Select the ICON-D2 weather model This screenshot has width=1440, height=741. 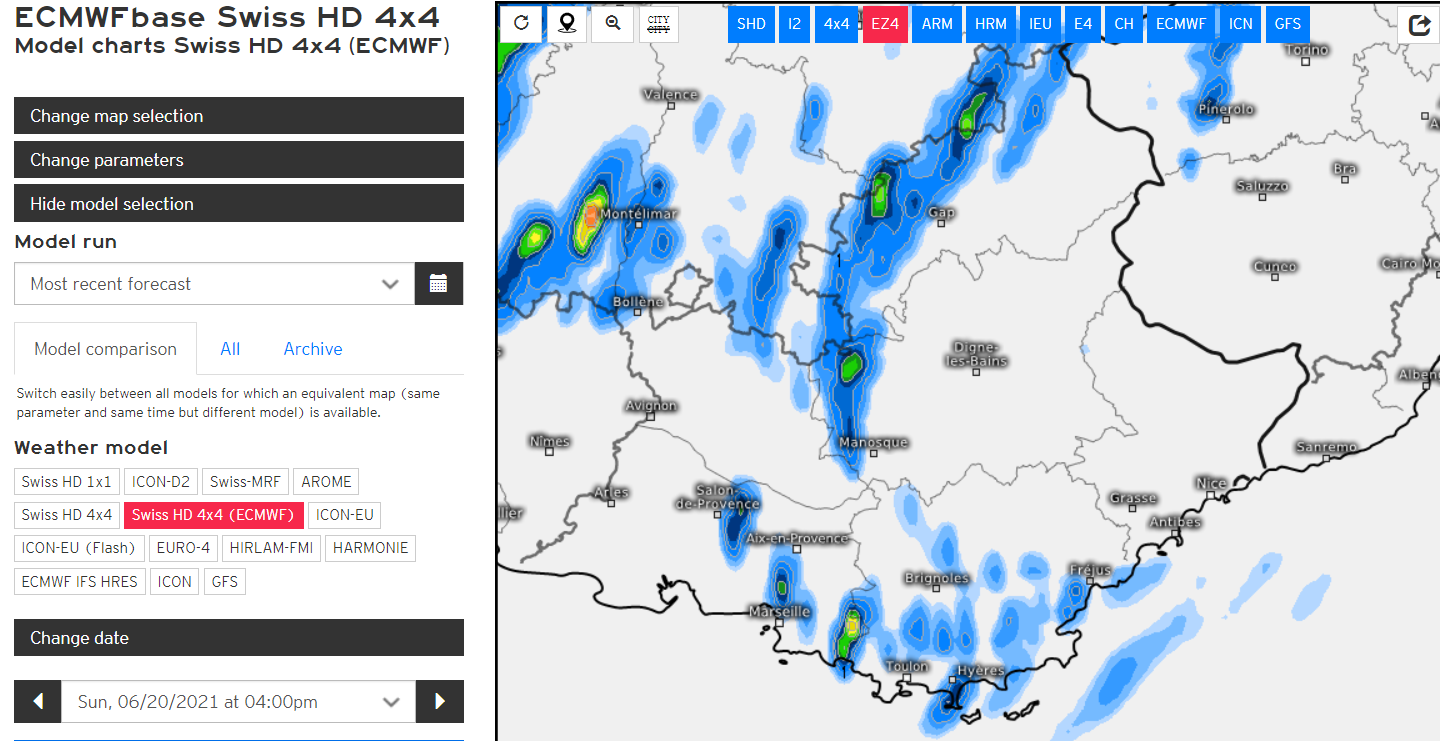coord(161,481)
